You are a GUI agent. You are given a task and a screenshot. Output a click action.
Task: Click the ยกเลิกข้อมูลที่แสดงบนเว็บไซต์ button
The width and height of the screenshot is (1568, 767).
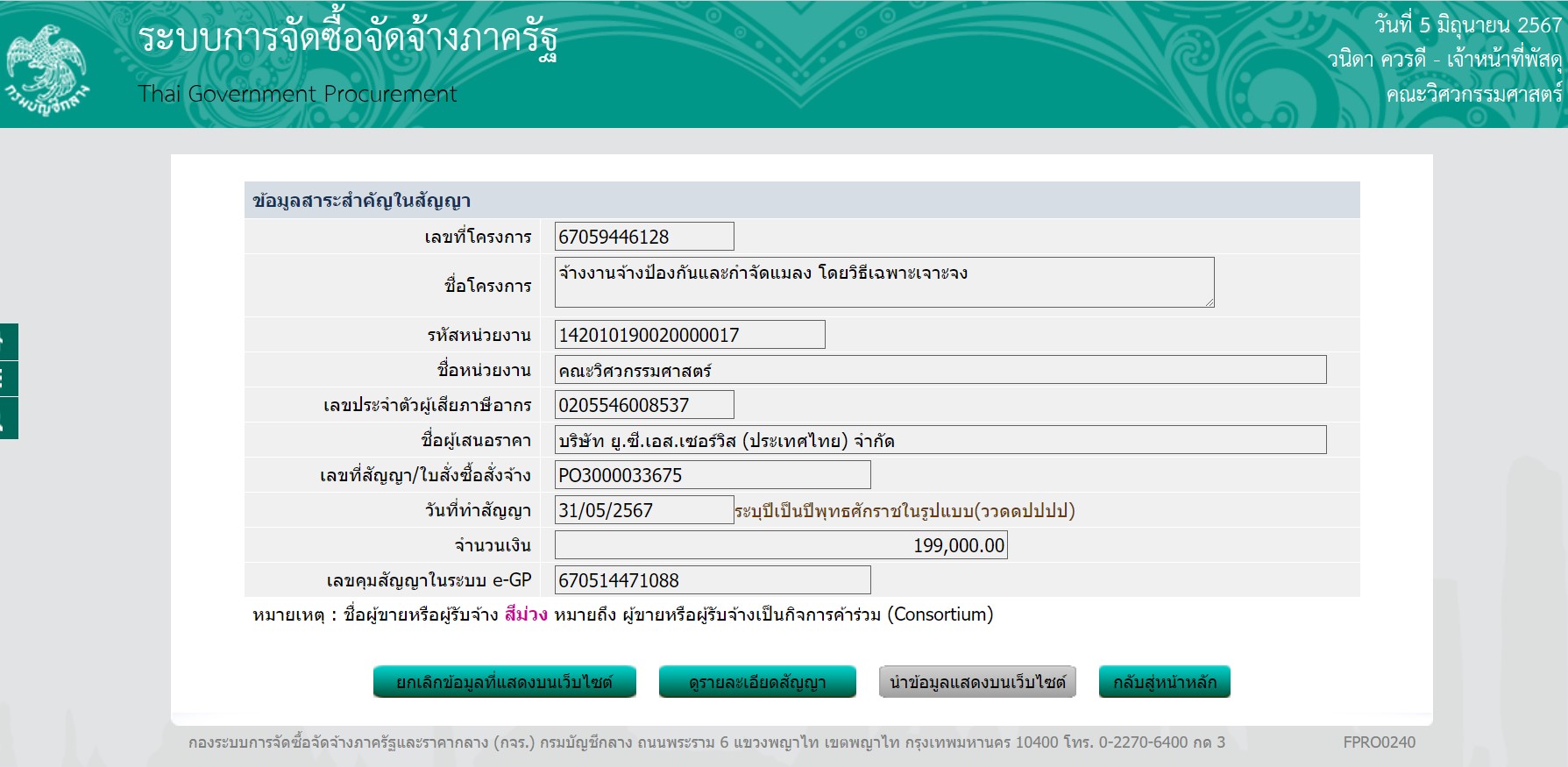(504, 682)
